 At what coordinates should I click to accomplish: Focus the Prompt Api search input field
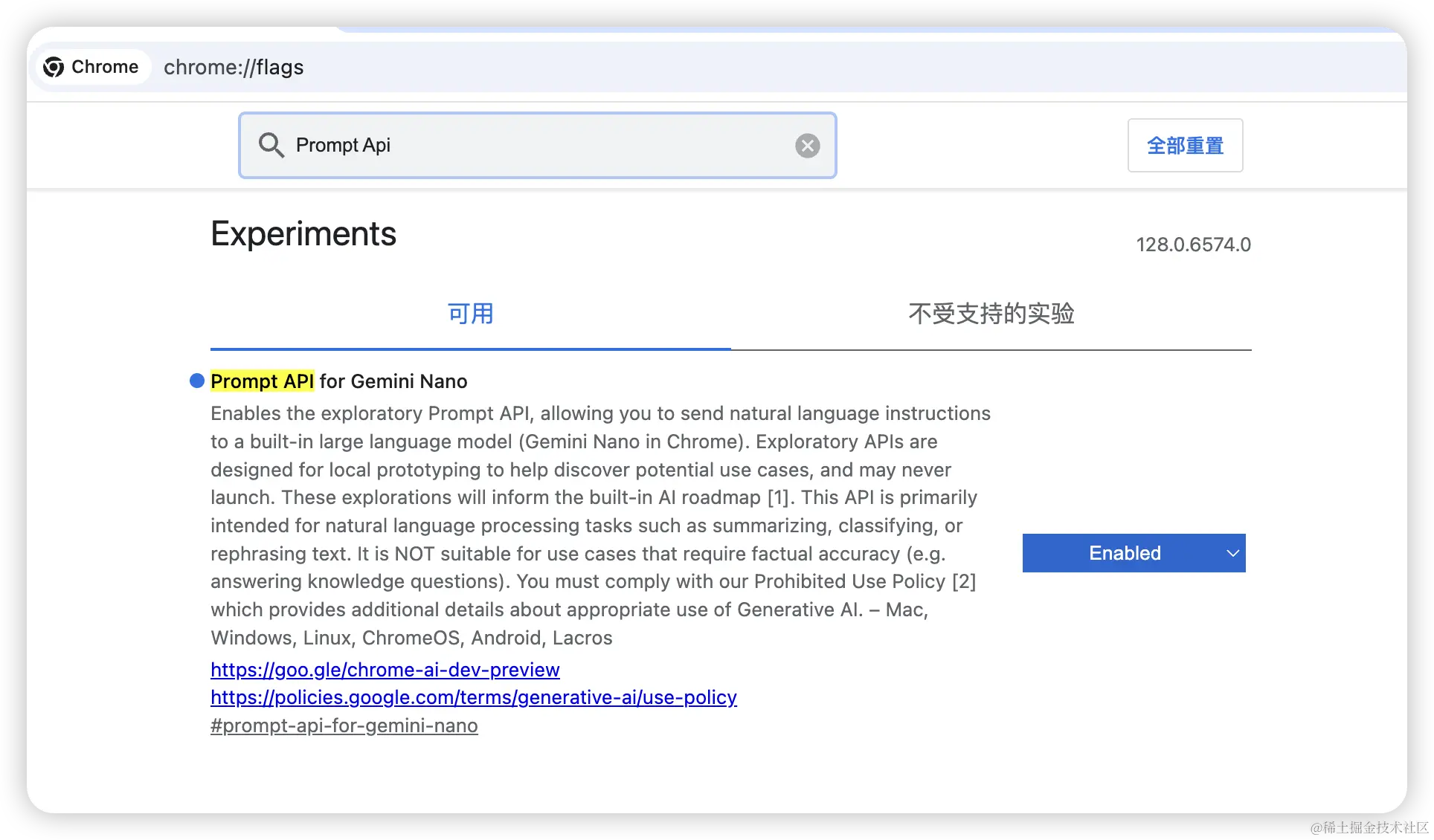(537, 145)
